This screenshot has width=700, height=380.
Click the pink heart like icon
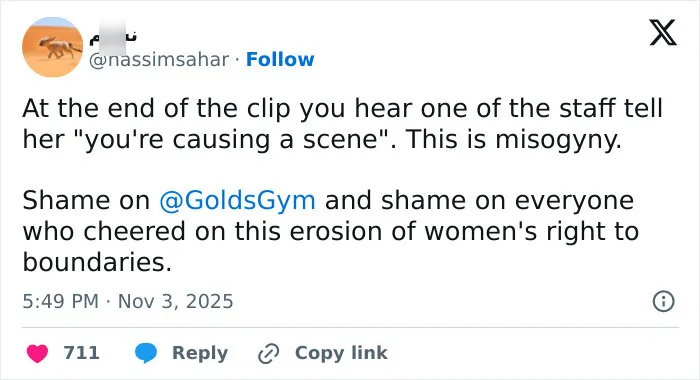[x=37, y=353]
